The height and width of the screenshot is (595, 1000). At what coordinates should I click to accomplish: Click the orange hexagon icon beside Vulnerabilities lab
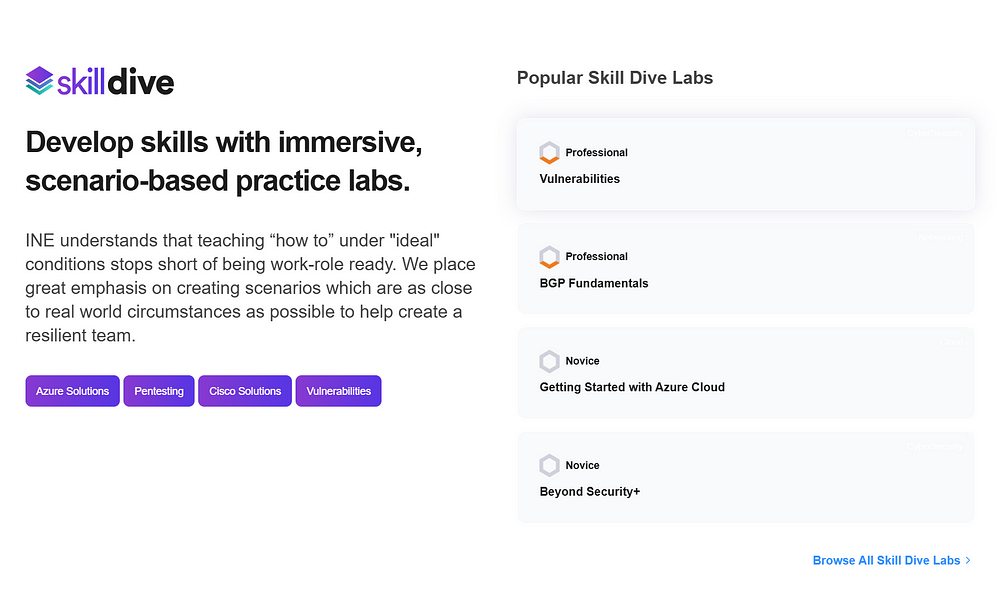(549, 152)
